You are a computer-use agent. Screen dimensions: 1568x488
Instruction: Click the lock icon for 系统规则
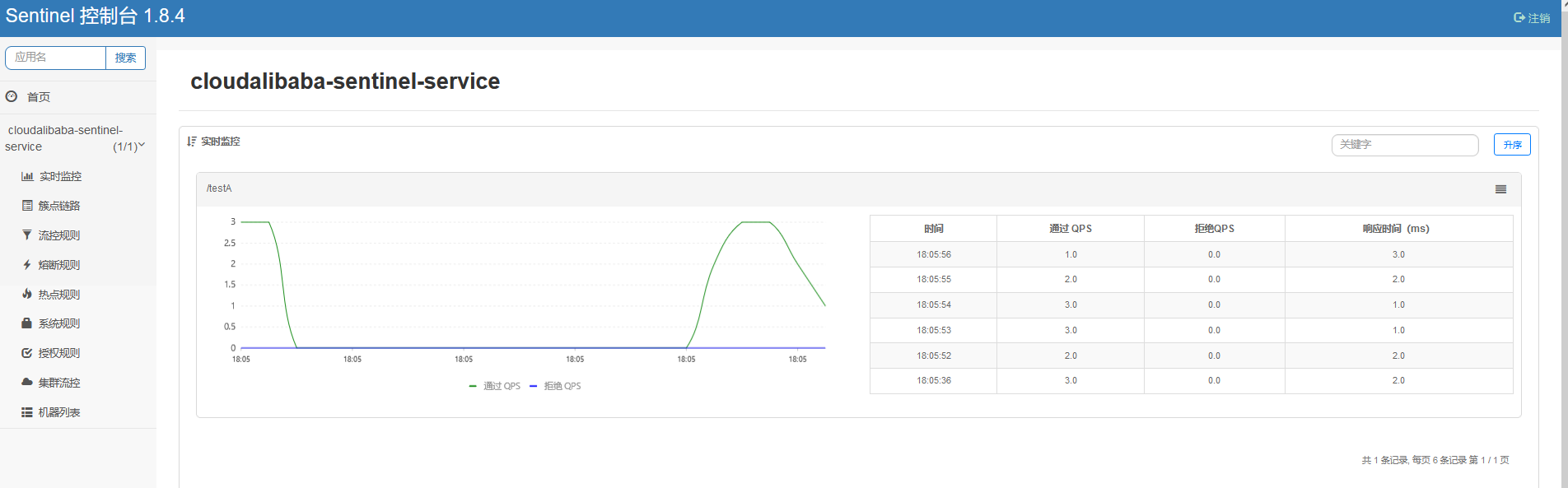click(x=27, y=323)
